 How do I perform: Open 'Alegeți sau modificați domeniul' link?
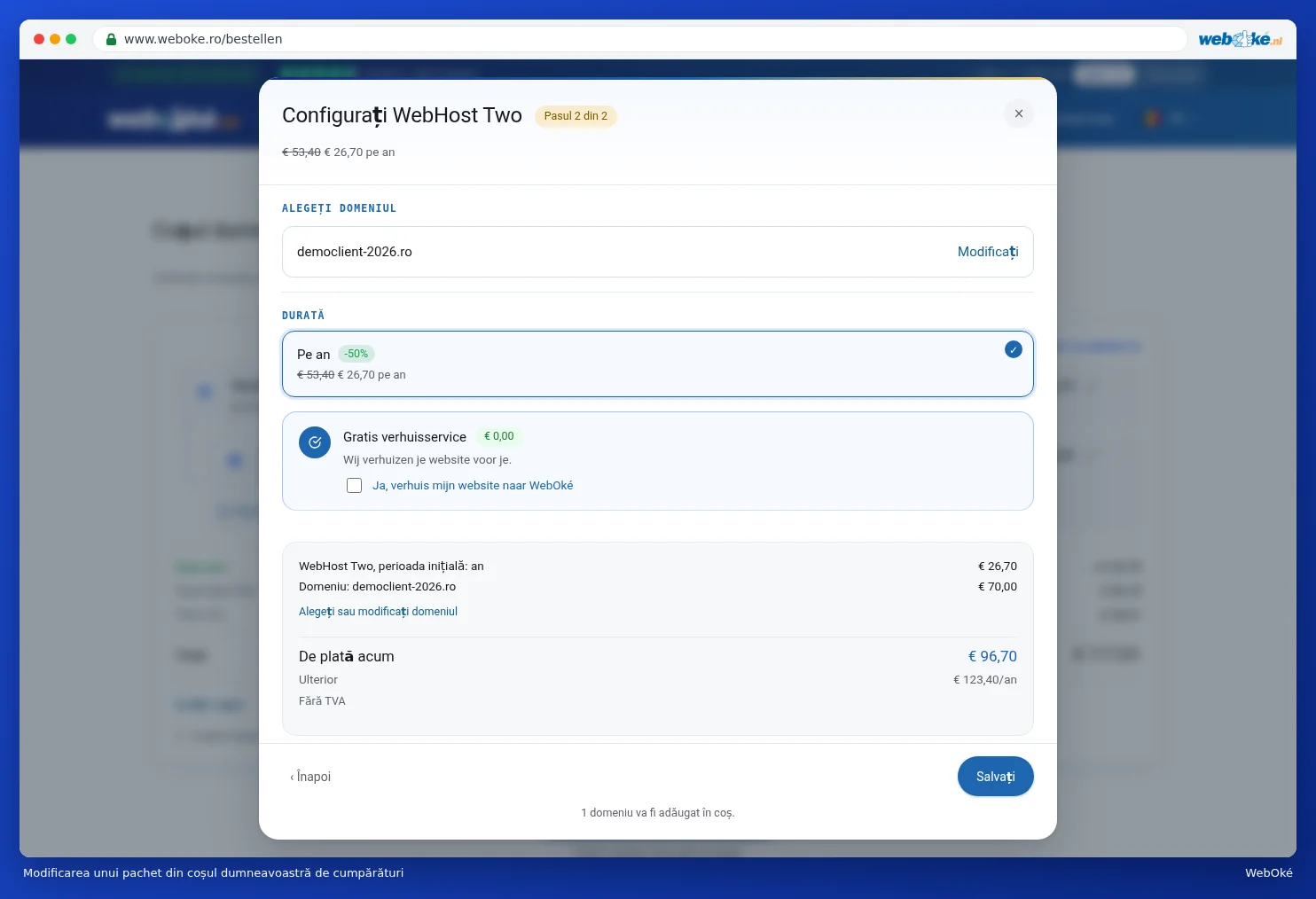[x=378, y=612]
